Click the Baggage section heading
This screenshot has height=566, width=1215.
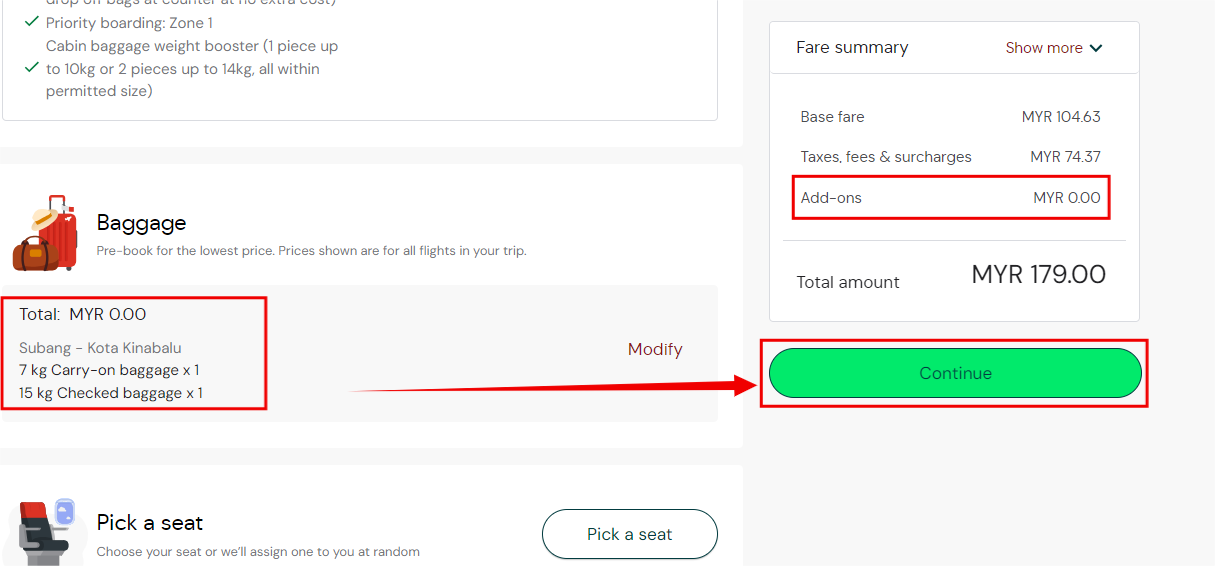pyautogui.click(x=141, y=223)
